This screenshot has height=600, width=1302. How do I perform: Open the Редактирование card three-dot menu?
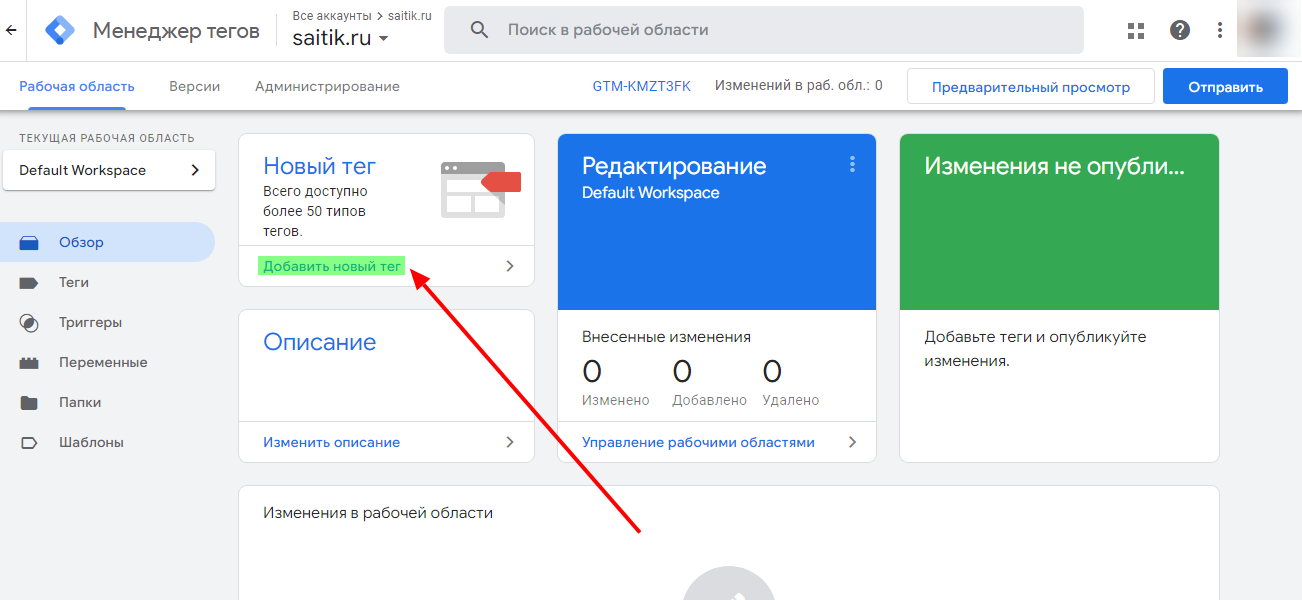click(852, 164)
